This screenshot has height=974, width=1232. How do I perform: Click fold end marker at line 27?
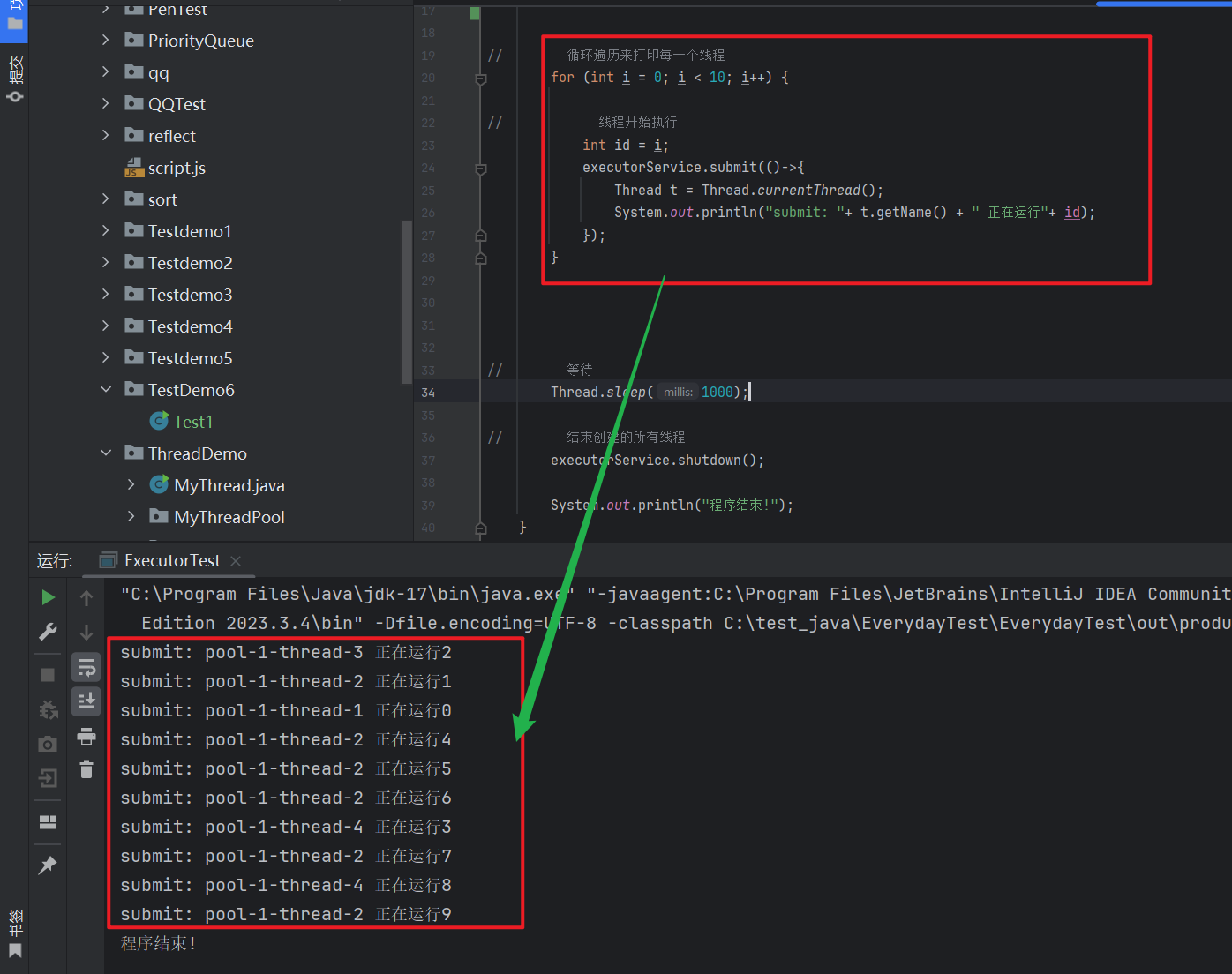click(x=481, y=236)
